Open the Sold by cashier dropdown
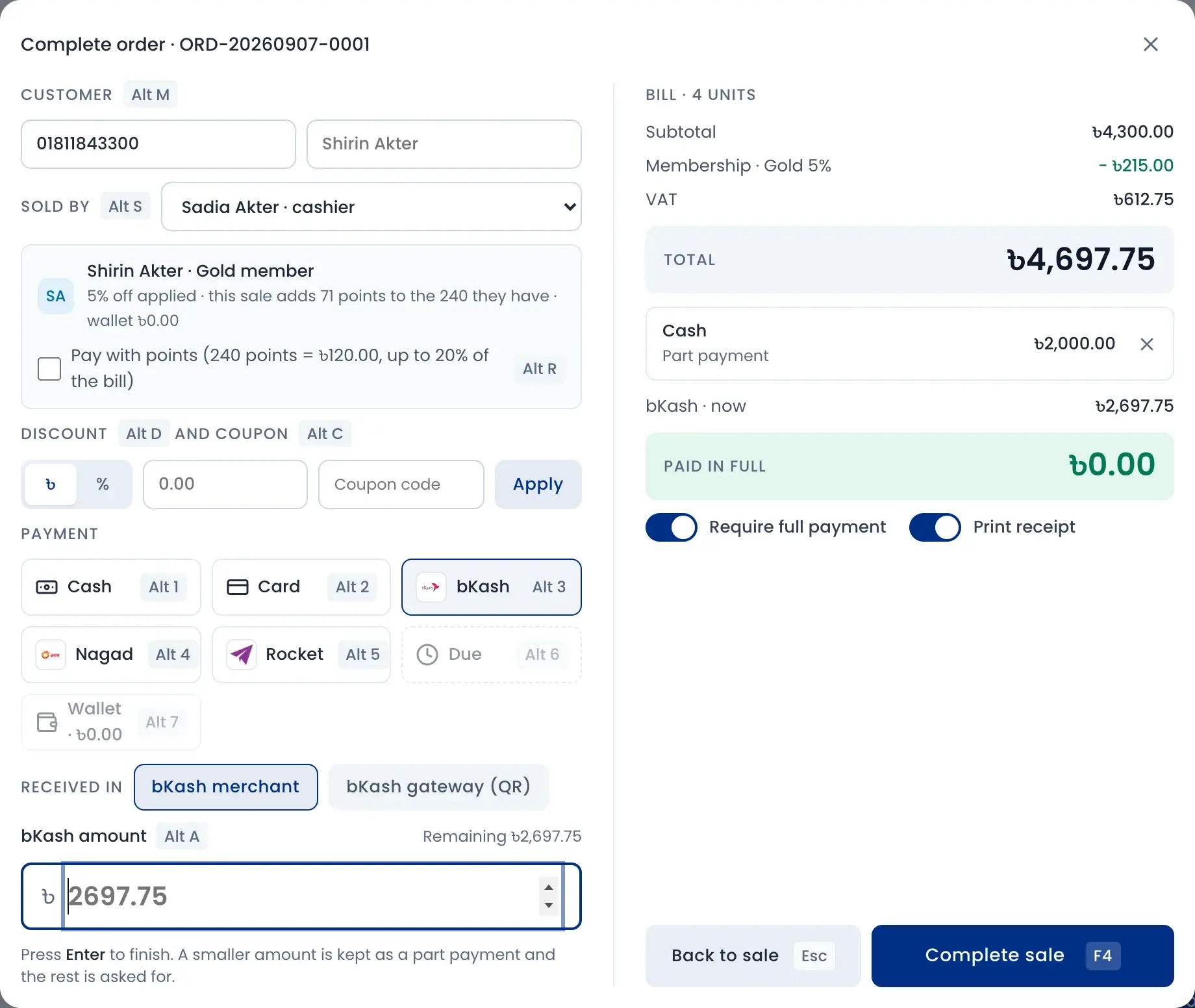 tap(371, 207)
